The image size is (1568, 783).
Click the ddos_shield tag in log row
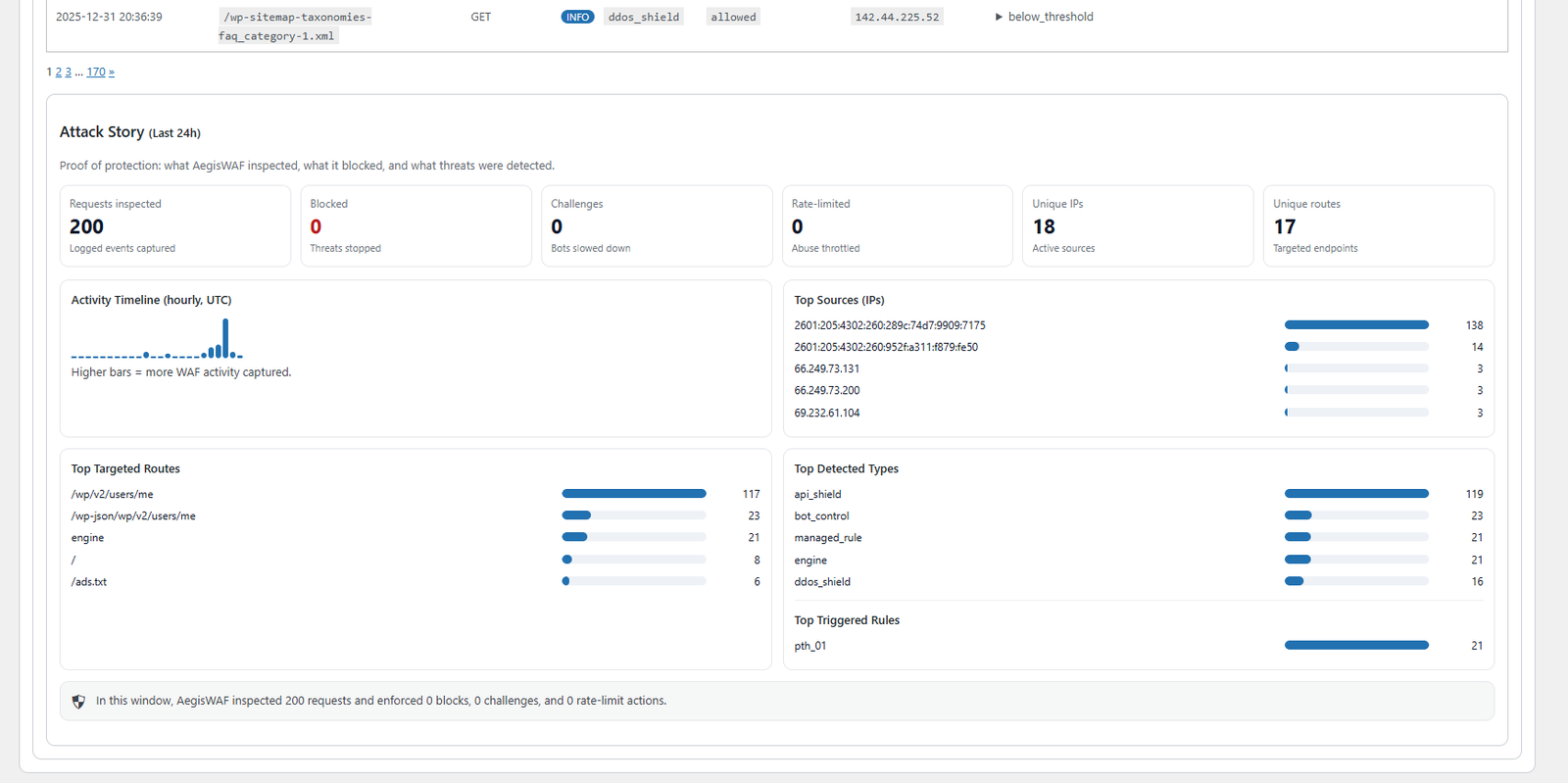pyautogui.click(x=643, y=17)
